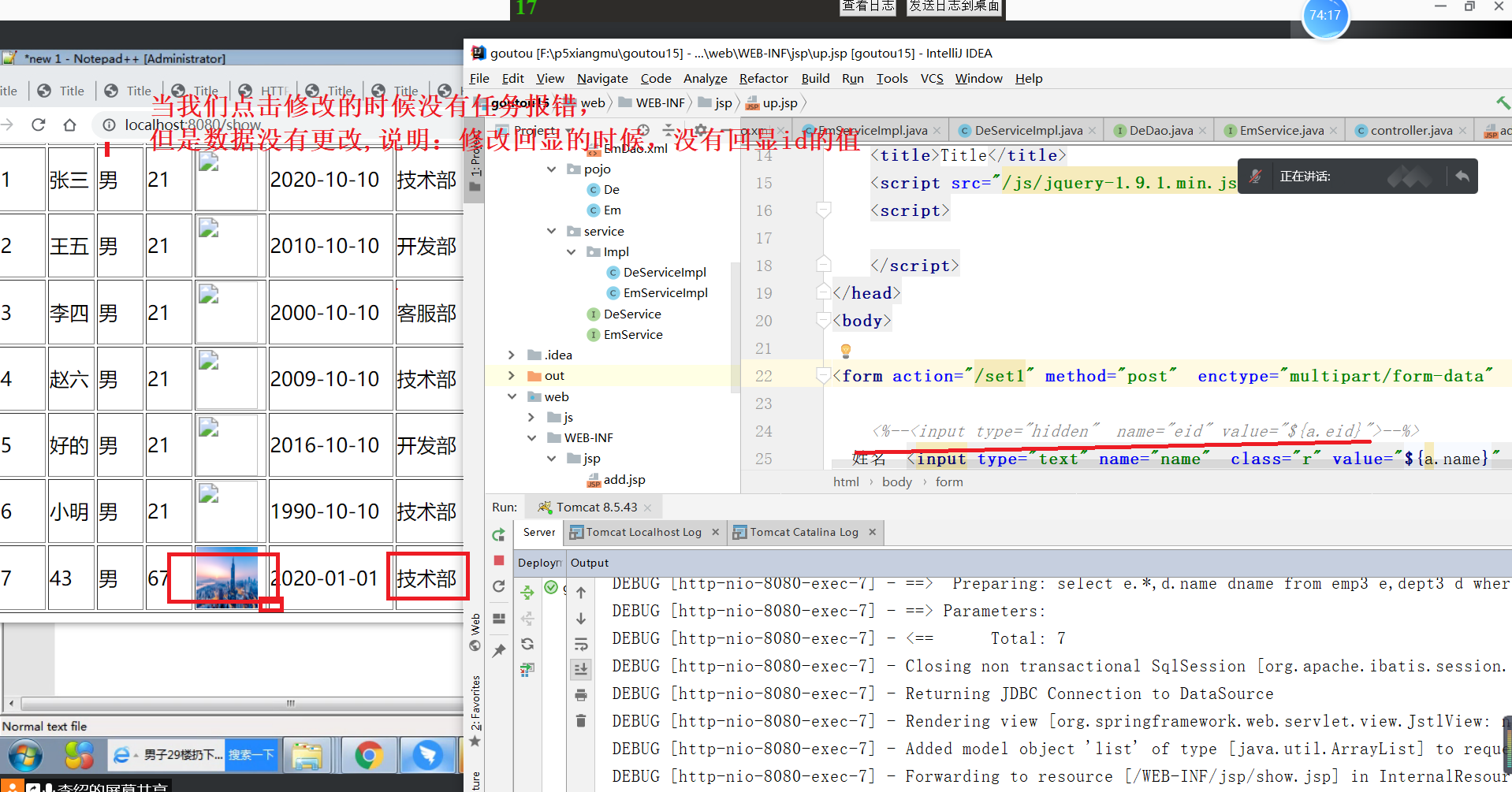Pin the Run tab with pin icon
Viewport: 1512px width, 792px height.
coord(498,651)
